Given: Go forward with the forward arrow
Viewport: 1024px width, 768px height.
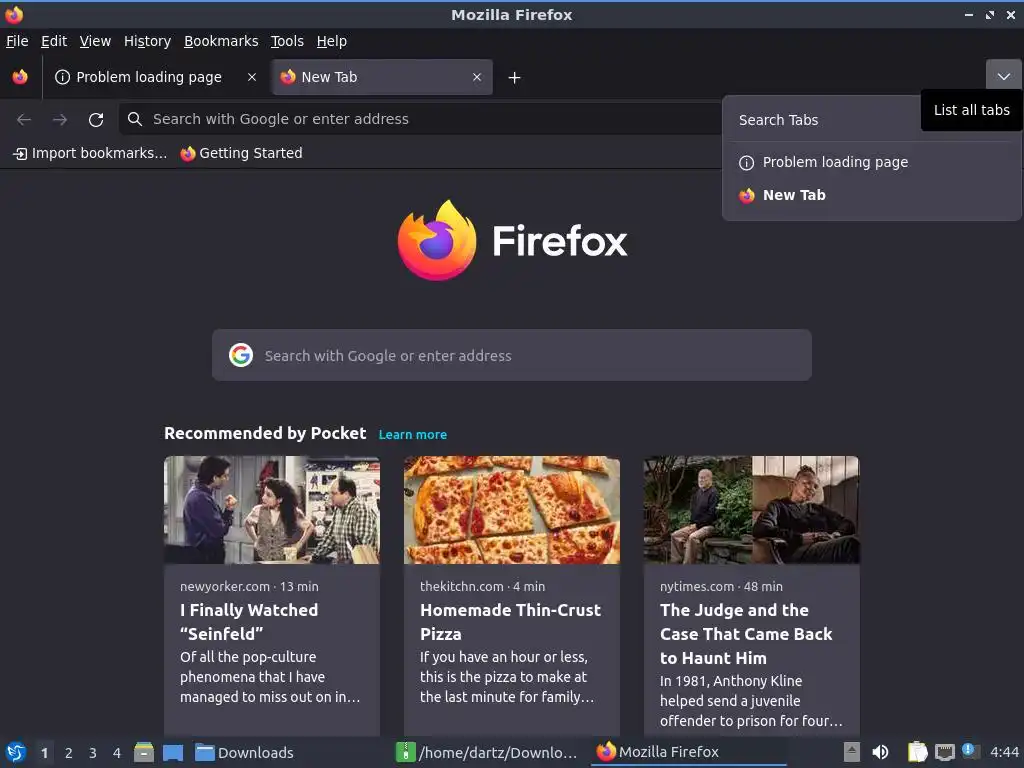Looking at the screenshot, I should coord(59,120).
